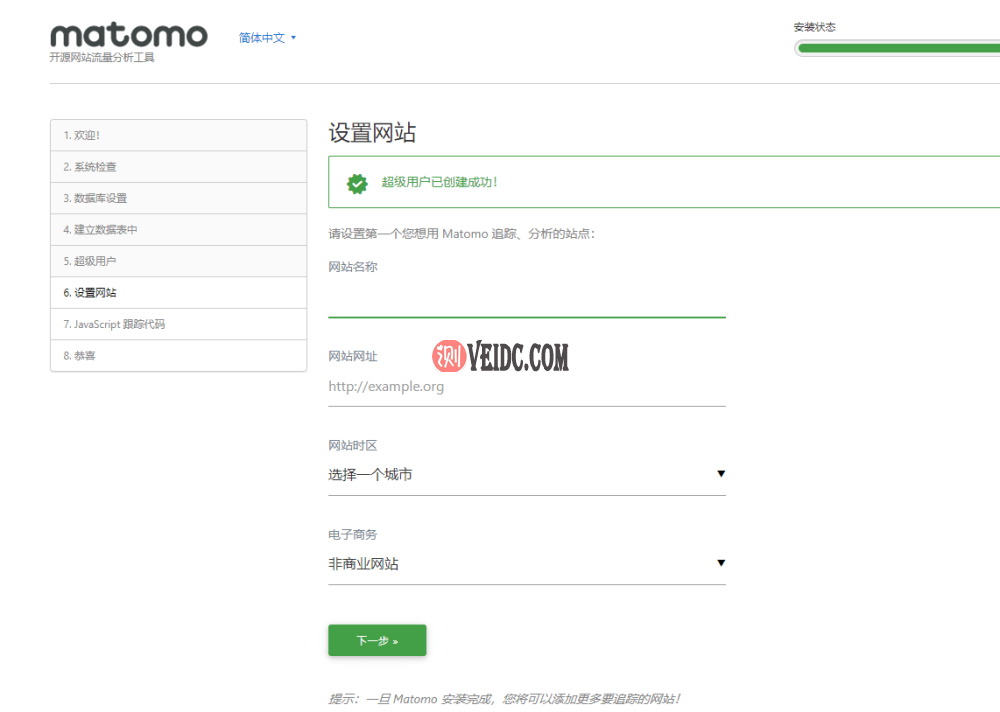This screenshot has width=1000, height=712.
Task: Go to step 8. 恭喜
Action: [179, 355]
